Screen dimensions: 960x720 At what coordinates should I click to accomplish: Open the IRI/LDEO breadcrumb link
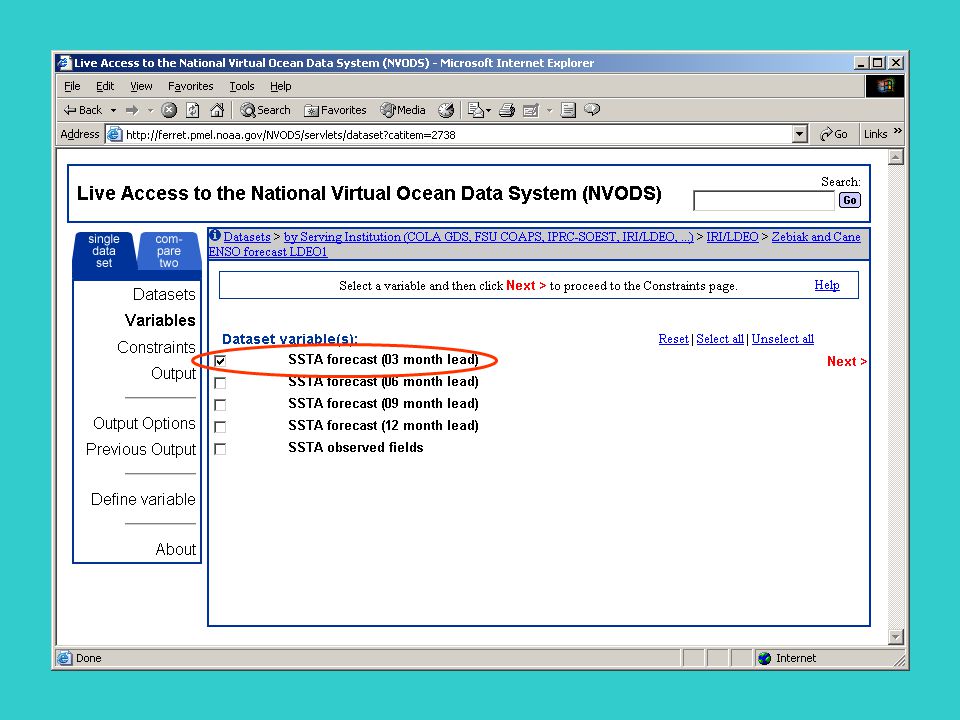click(732, 237)
